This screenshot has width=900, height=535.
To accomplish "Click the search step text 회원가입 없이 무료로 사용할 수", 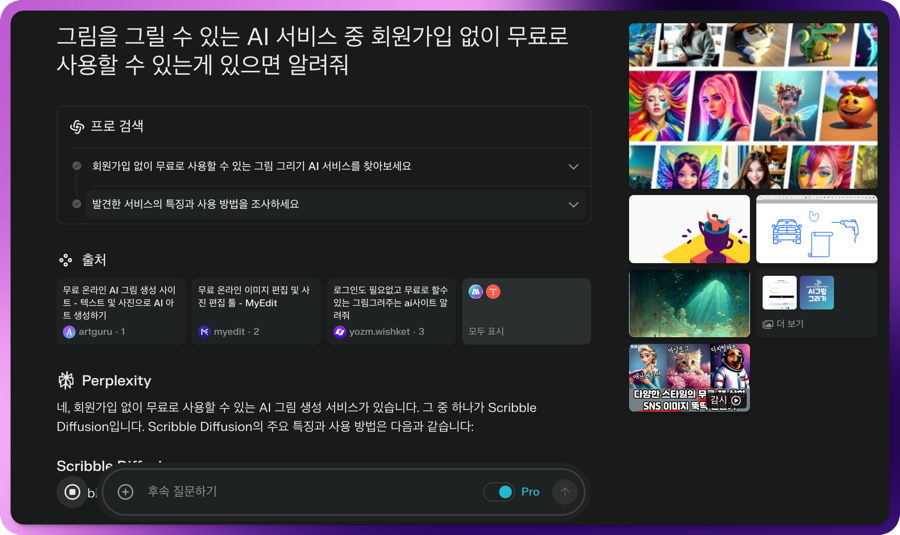I will [251, 166].
